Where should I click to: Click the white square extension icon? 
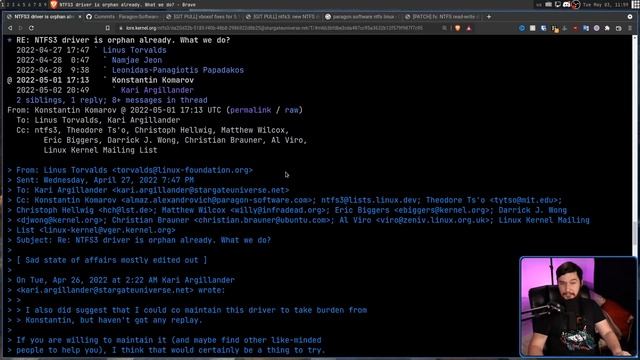[x=533, y=28]
